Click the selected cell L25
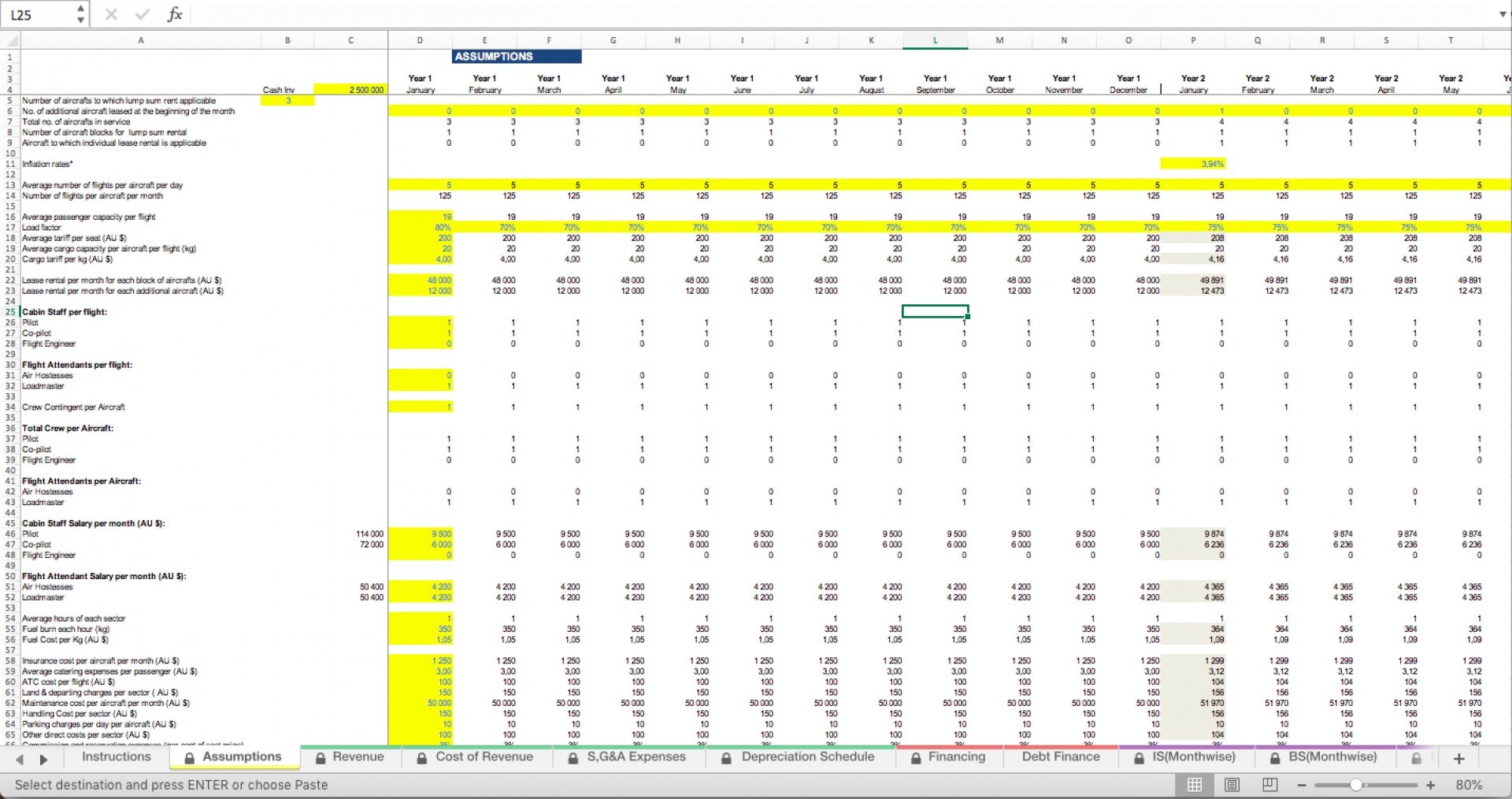This screenshot has width=1512, height=799. tap(936, 312)
